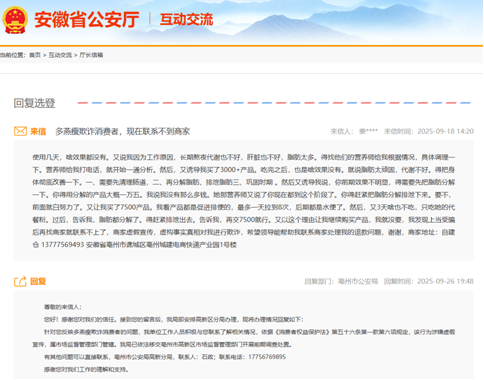Click the closing line 感谢您对我们工作的理解和支持
The image size is (484, 380).
86,369
